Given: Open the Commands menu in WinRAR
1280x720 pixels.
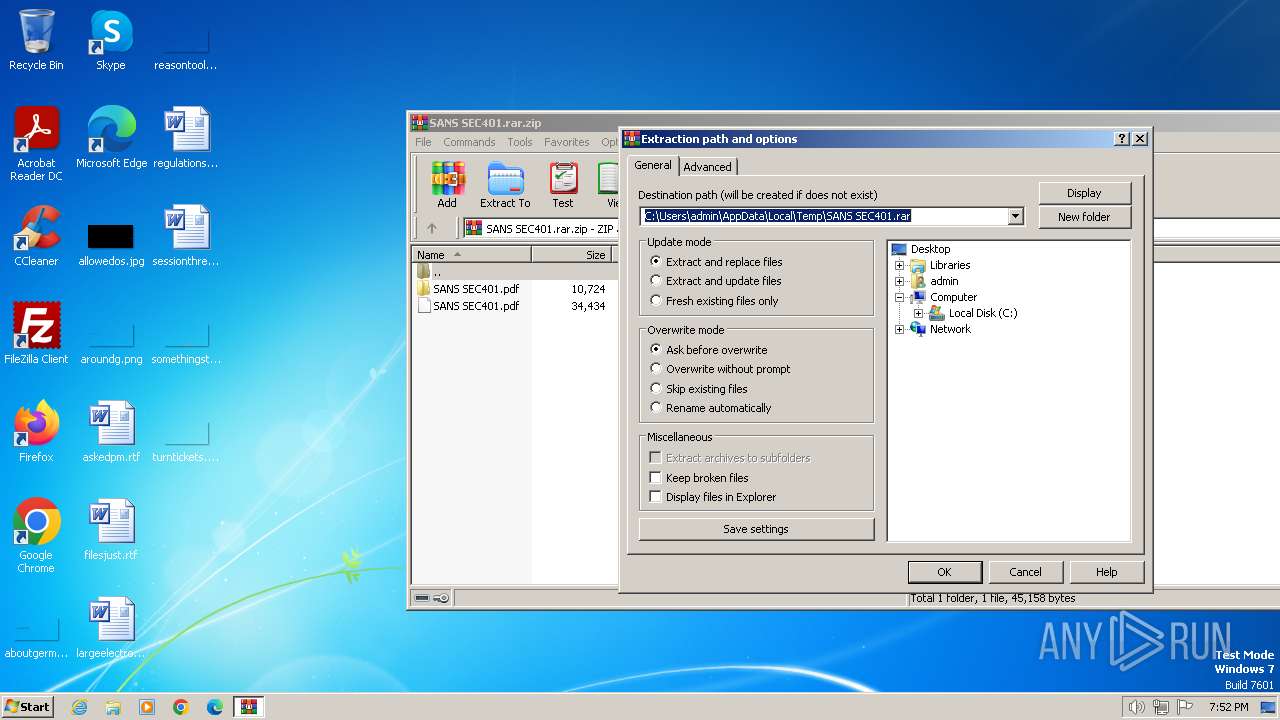Looking at the screenshot, I should (x=469, y=142).
